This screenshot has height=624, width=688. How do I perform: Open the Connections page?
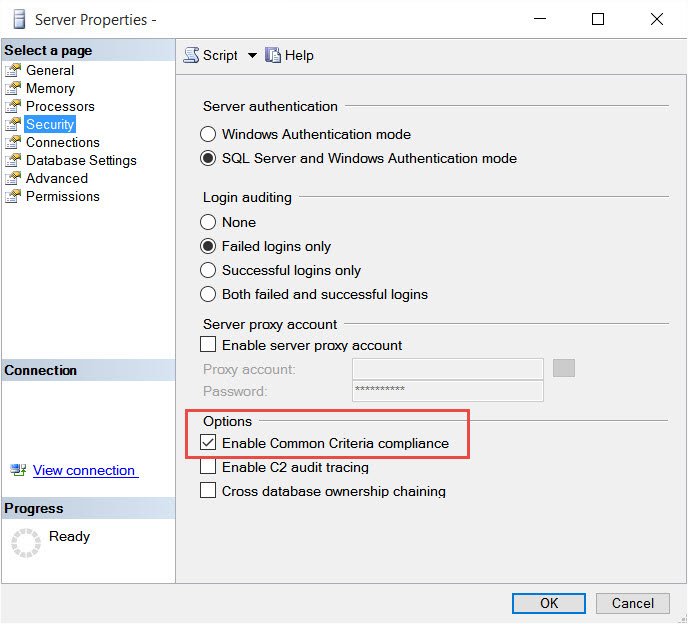pos(63,142)
